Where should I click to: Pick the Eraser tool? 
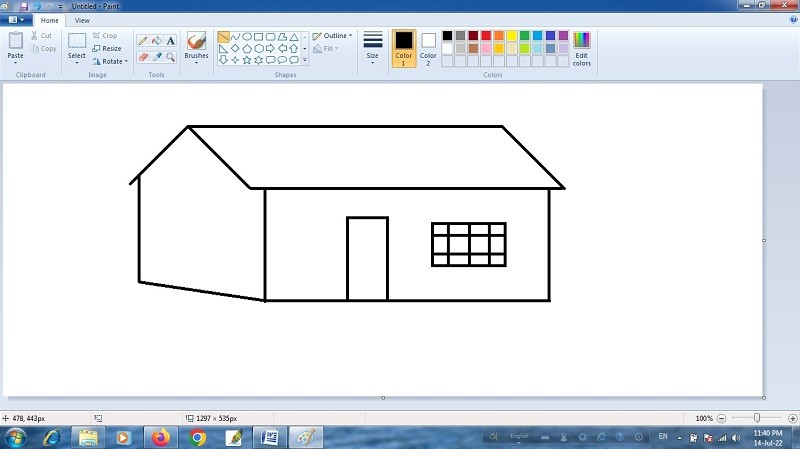click(142, 57)
